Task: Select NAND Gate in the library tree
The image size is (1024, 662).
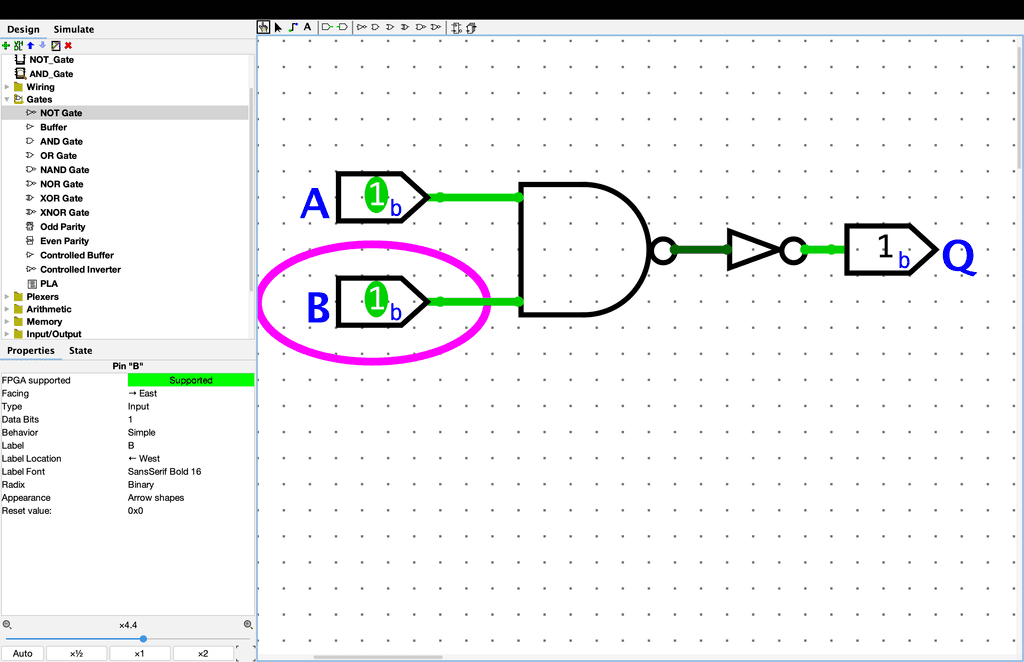Action: (64, 170)
